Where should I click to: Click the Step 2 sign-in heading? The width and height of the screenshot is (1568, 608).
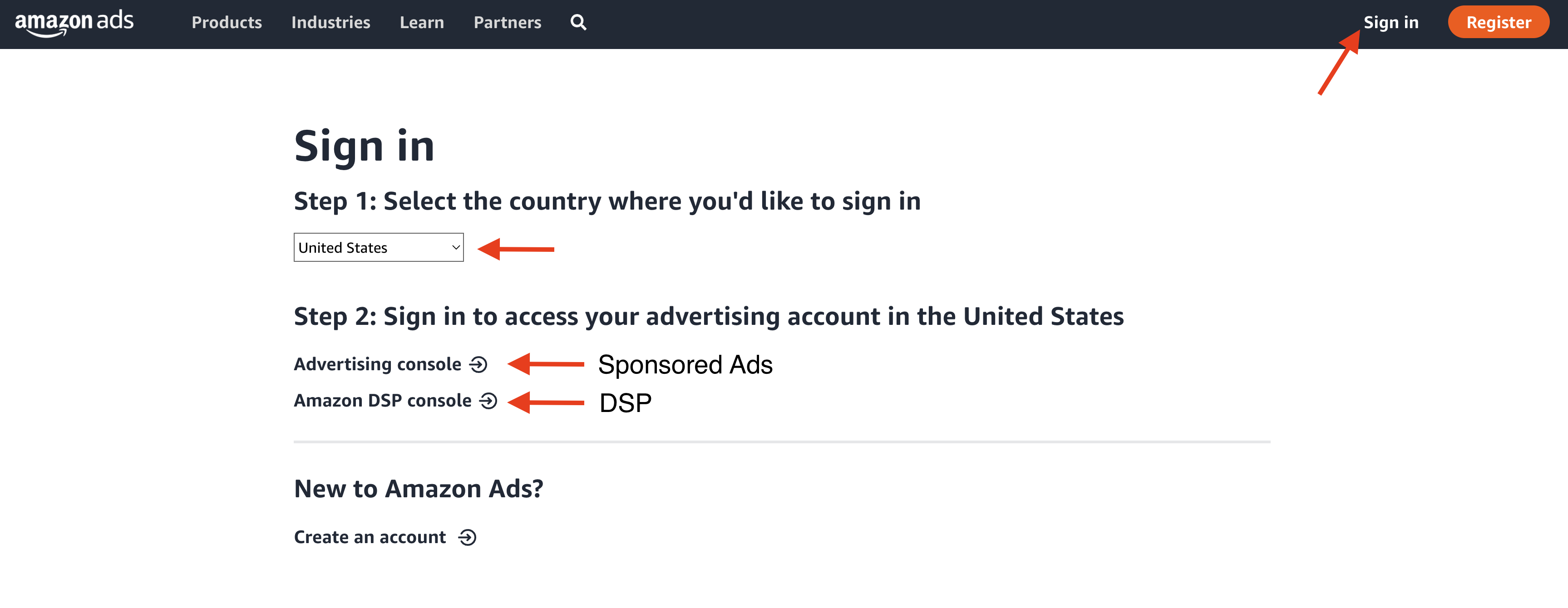point(709,316)
